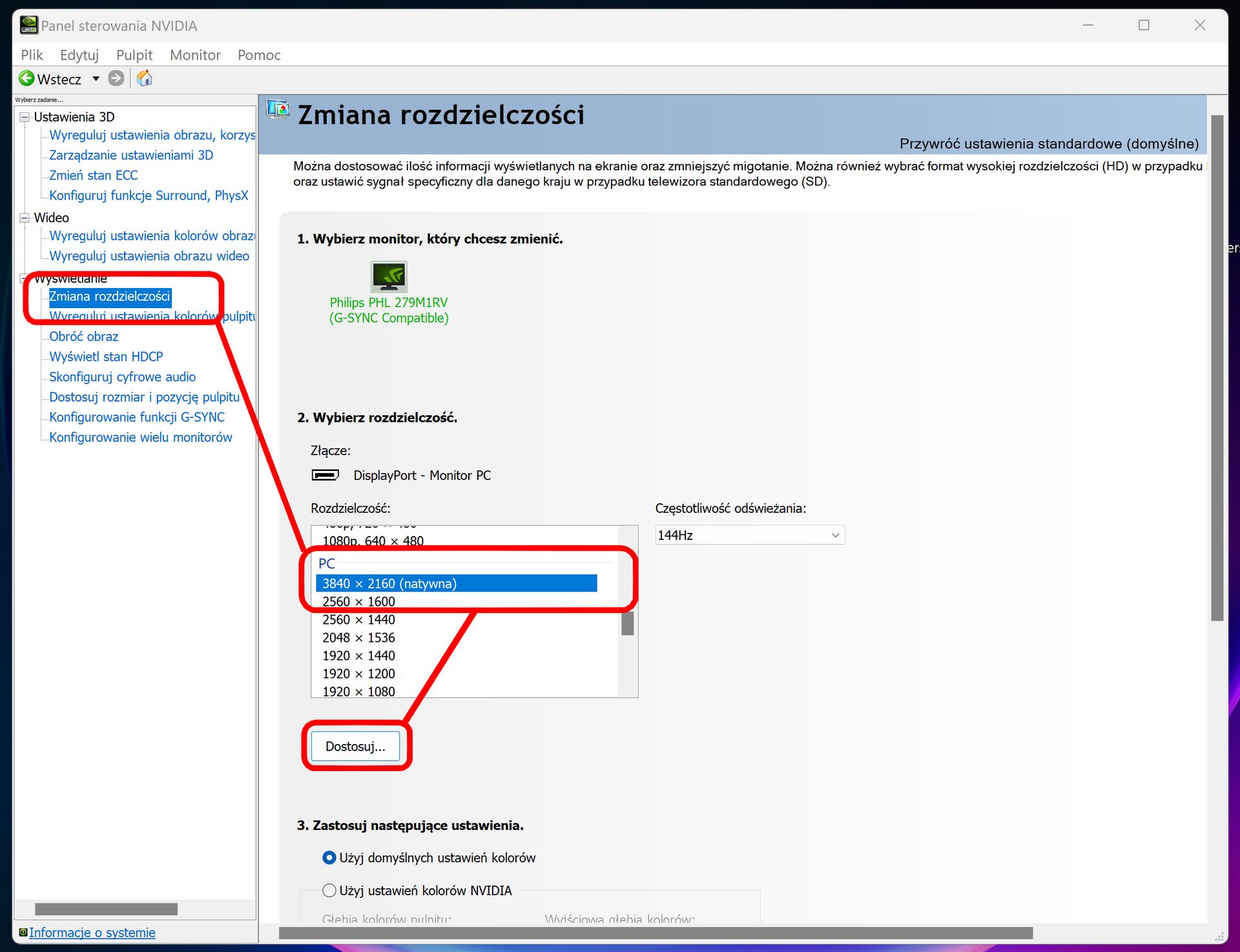
Task: Click the grey forward arrow icon
Action: pyautogui.click(x=116, y=79)
